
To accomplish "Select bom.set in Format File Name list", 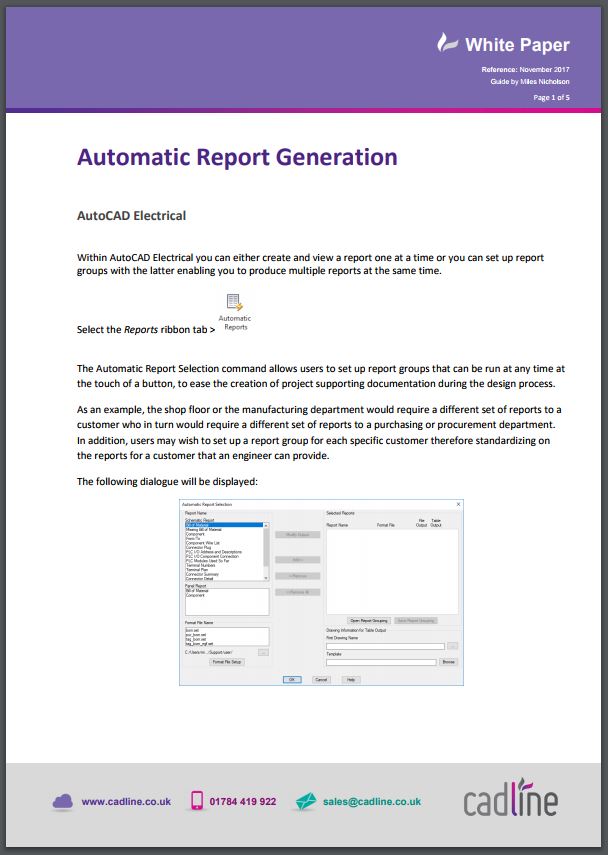I will tap(192, 630).
